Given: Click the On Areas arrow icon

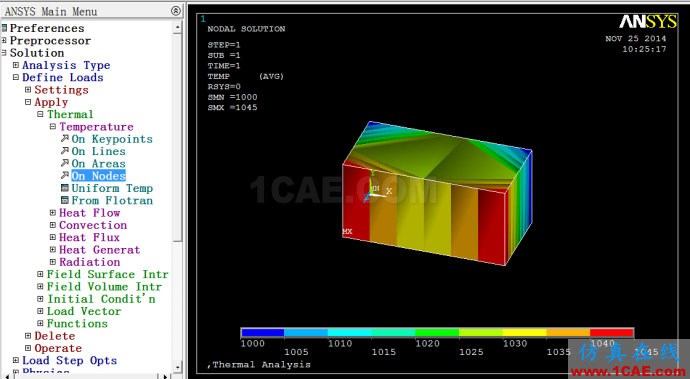Looking at the screenshot, I should 65,163.
